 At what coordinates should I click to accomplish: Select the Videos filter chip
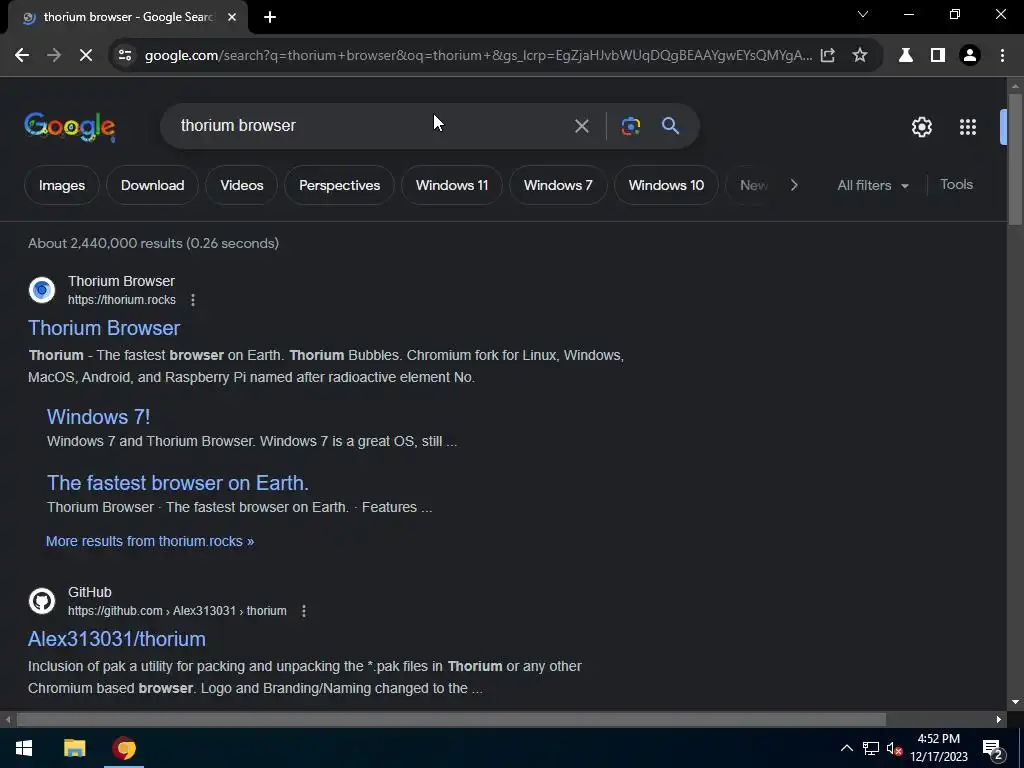[x=242, y=185]
